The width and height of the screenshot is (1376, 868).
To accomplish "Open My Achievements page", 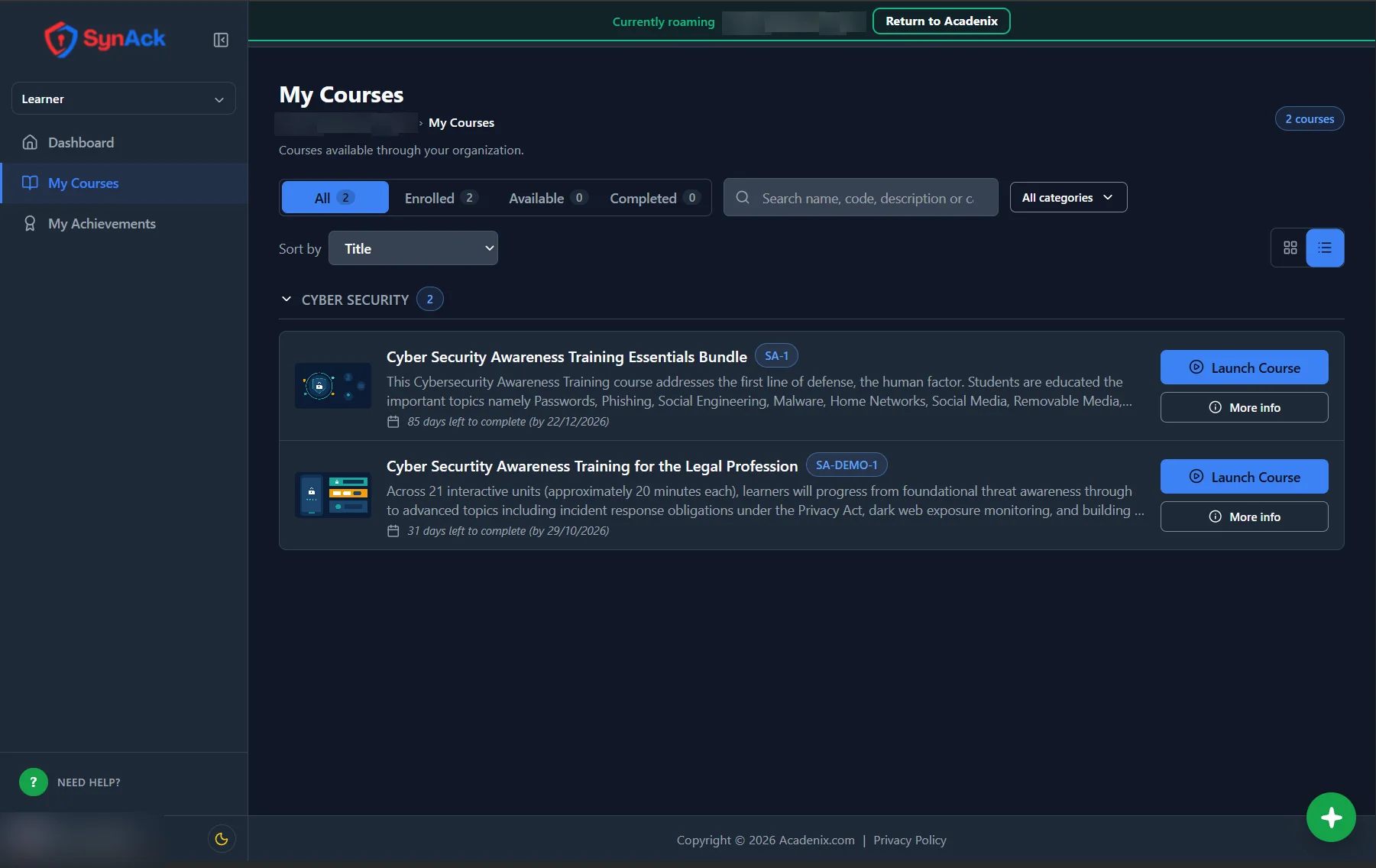I will (124, 224).
